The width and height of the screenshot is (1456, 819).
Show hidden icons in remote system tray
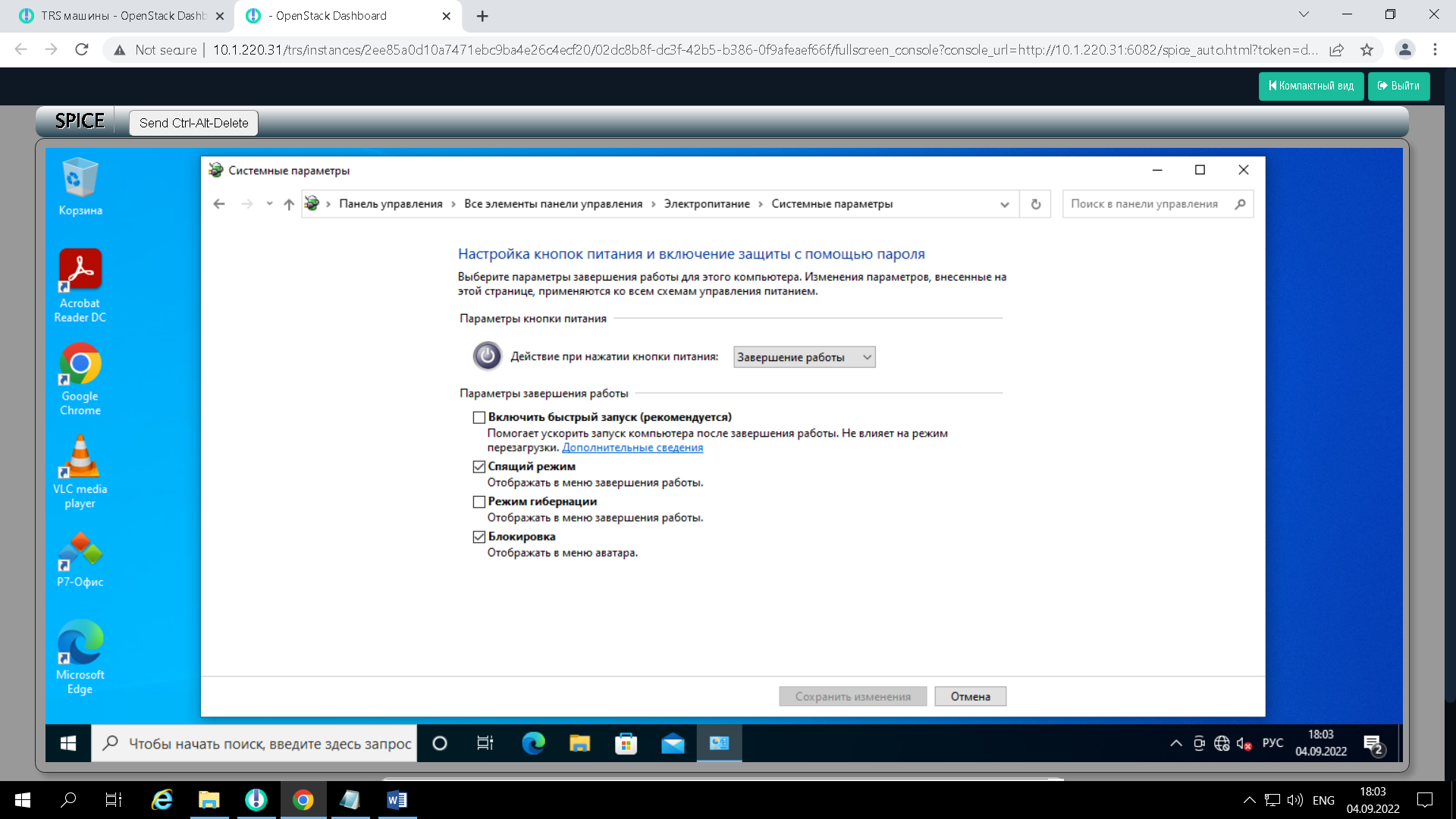coord(1176,744)
